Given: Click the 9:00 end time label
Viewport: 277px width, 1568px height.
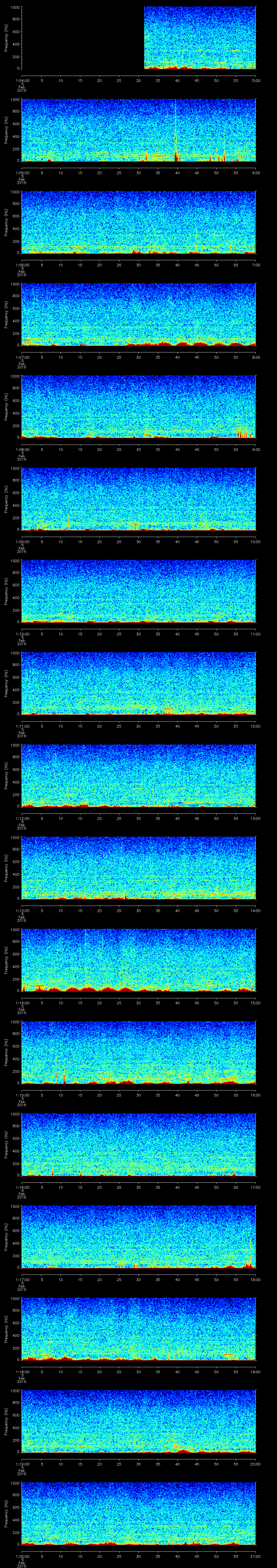Looking at the screenshot, I should click(256, 449).
